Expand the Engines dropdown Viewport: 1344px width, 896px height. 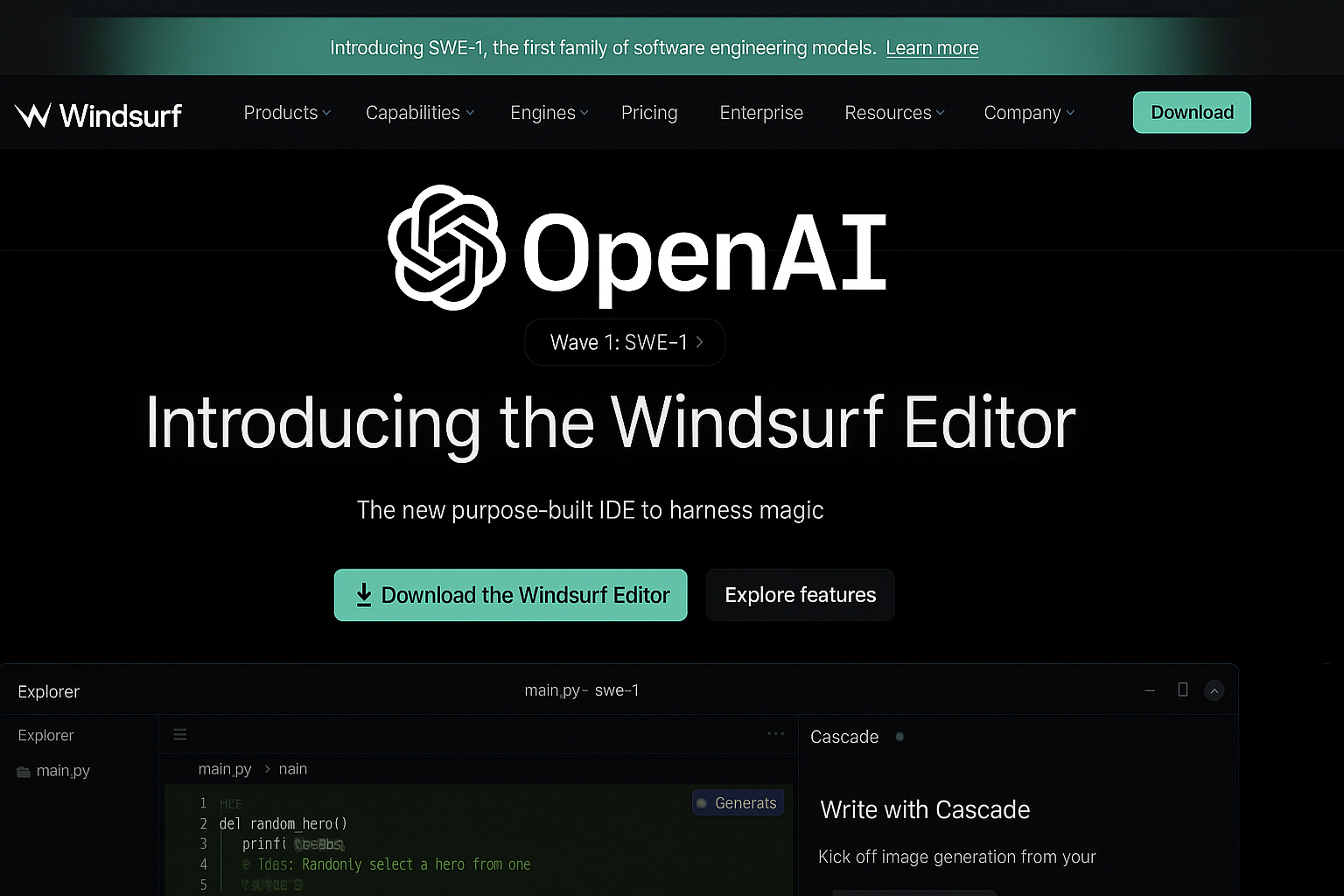(549, 113)
